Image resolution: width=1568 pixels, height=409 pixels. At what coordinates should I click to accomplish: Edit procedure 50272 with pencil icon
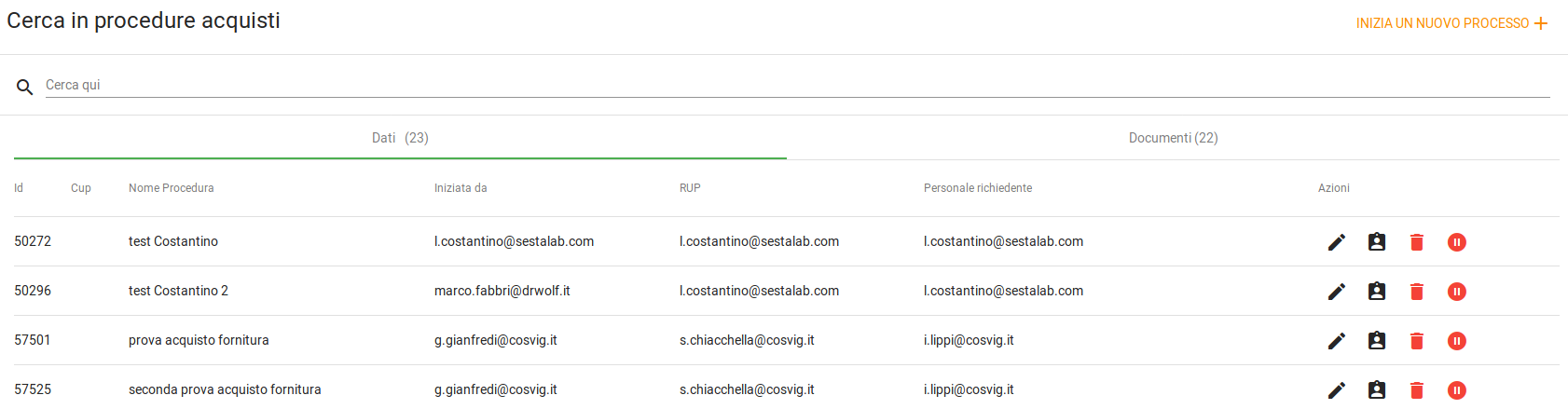point(1336,242)
